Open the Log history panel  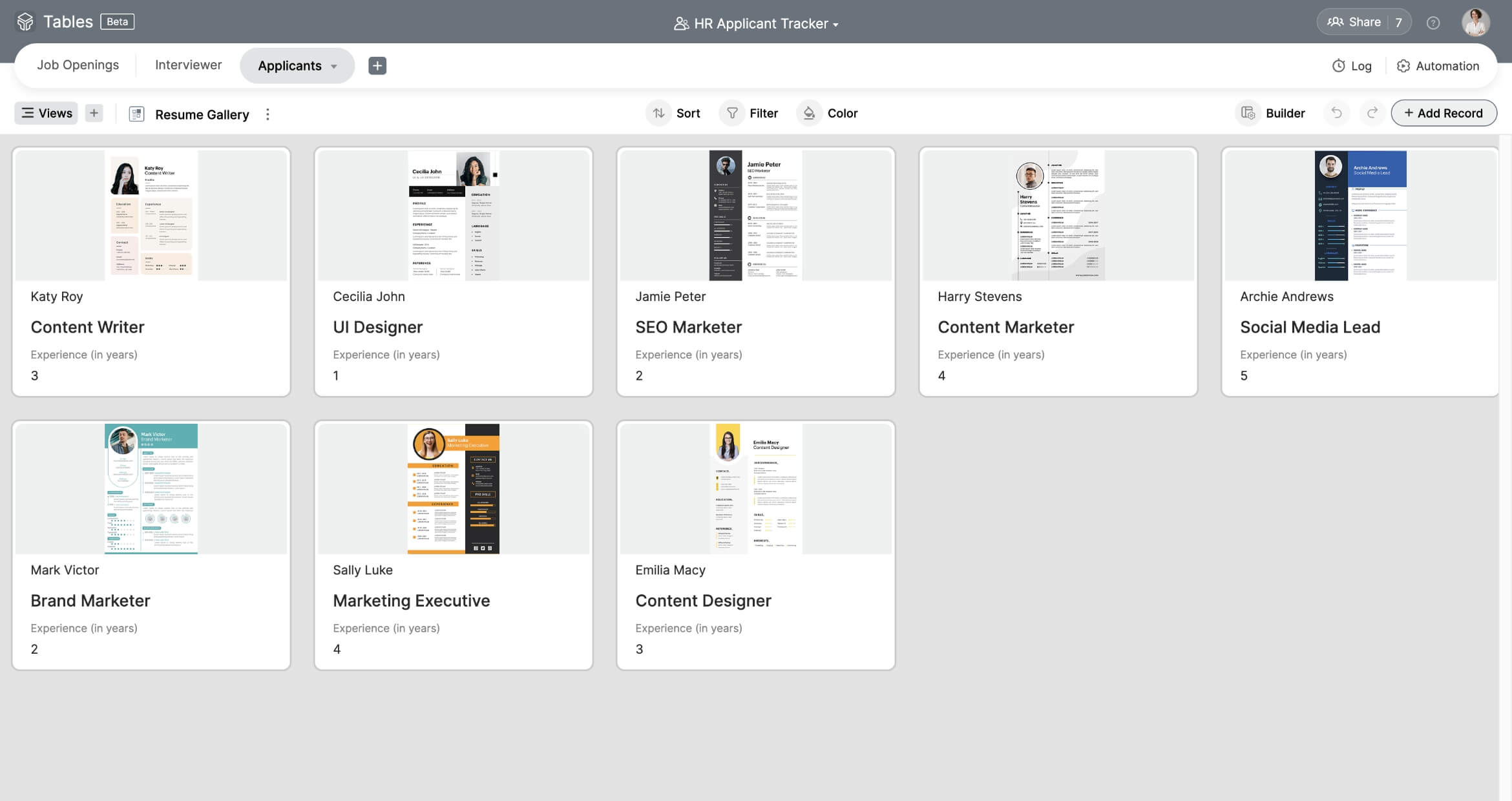(x=1352, y=66)
